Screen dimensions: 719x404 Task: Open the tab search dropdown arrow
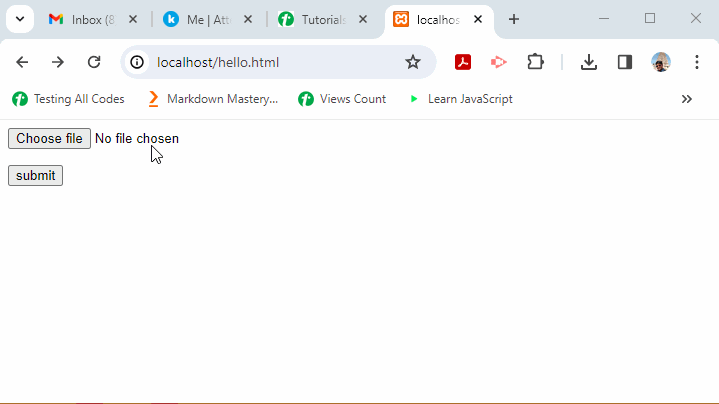tap(20, 19)
